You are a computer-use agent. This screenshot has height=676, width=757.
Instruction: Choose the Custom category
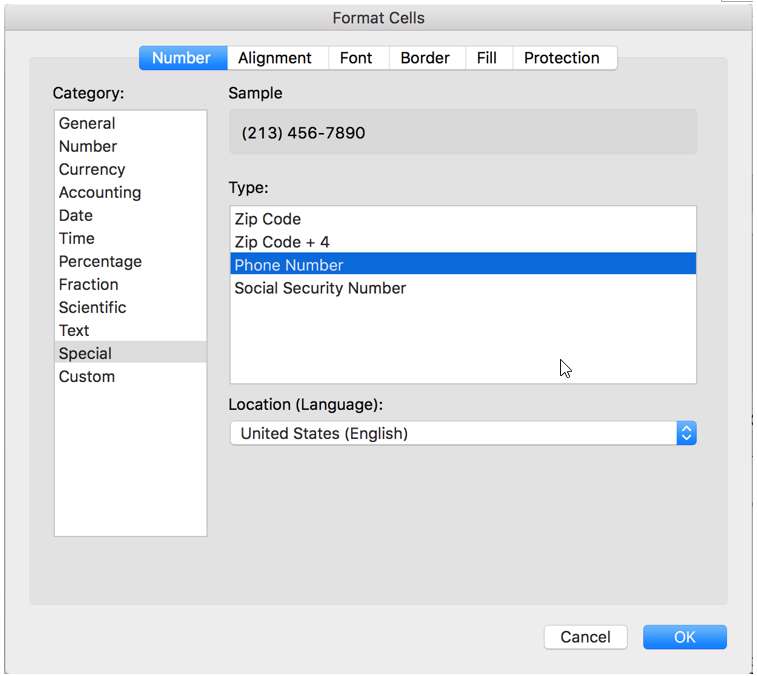point(130,376)
